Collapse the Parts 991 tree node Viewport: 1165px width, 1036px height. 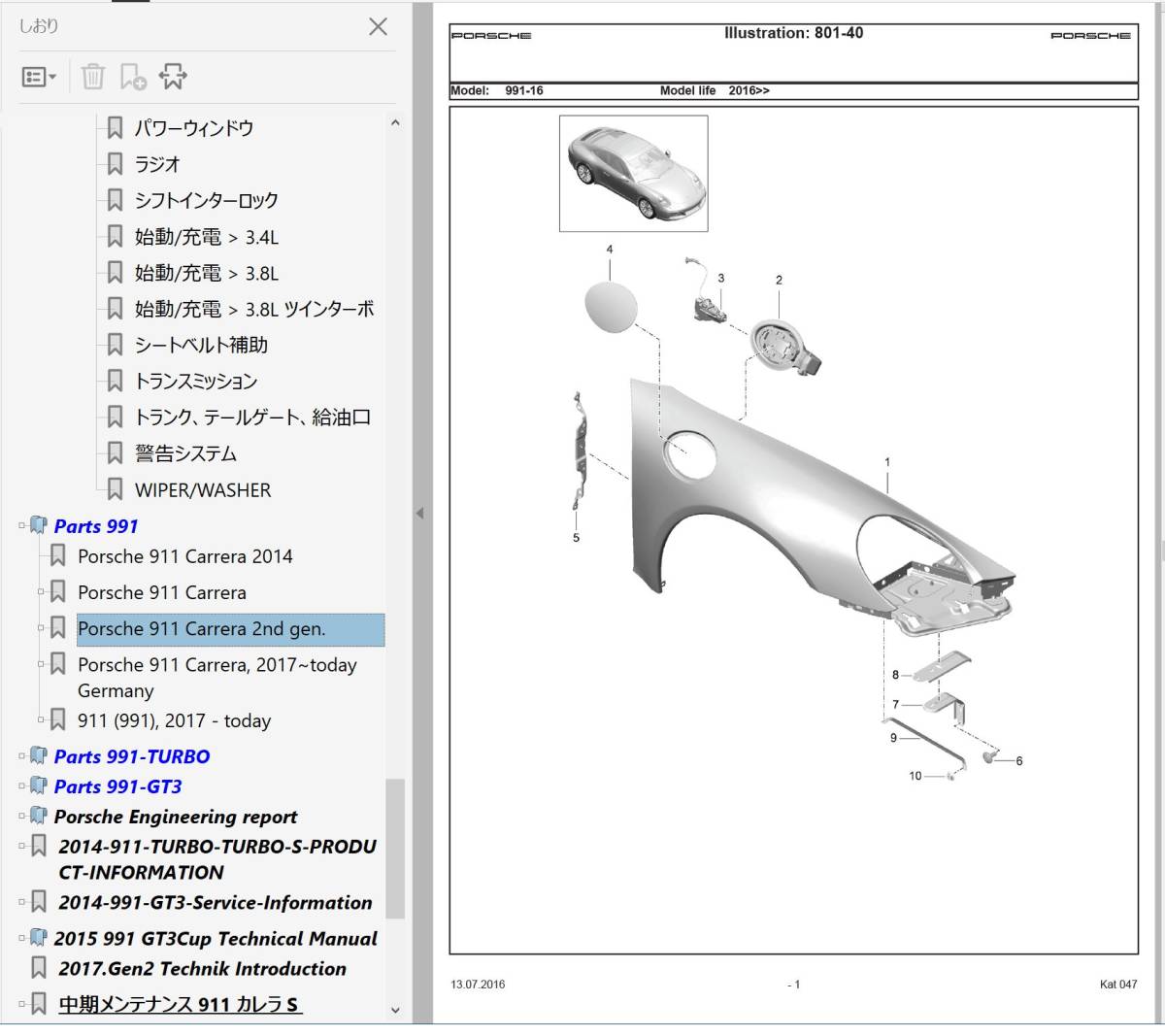tap(22, 526)
